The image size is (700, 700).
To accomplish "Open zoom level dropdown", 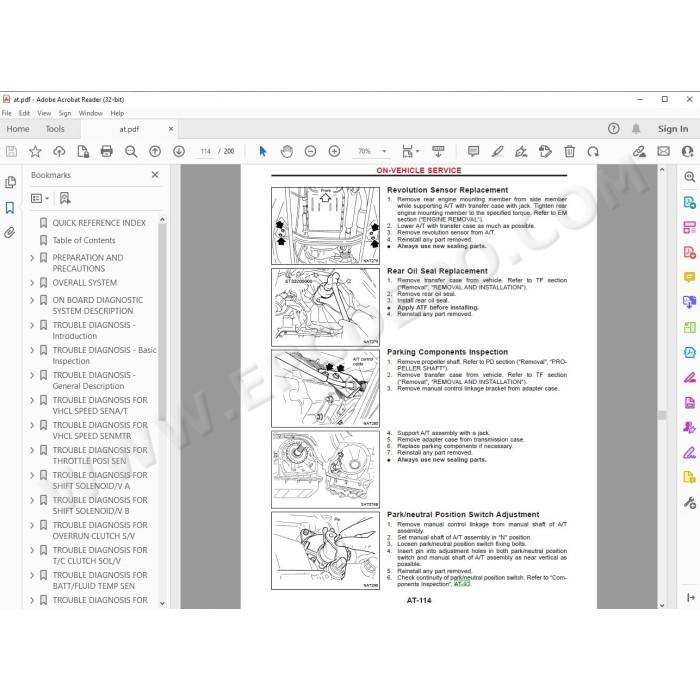I will pos(384,152).
